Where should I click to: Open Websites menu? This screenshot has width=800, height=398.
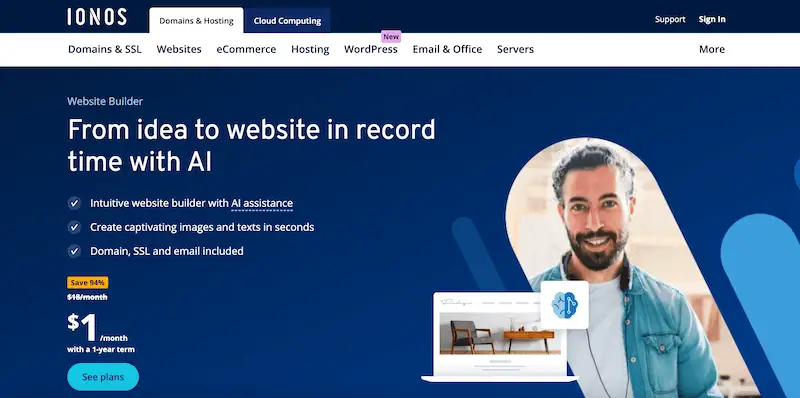click(179, 49)
